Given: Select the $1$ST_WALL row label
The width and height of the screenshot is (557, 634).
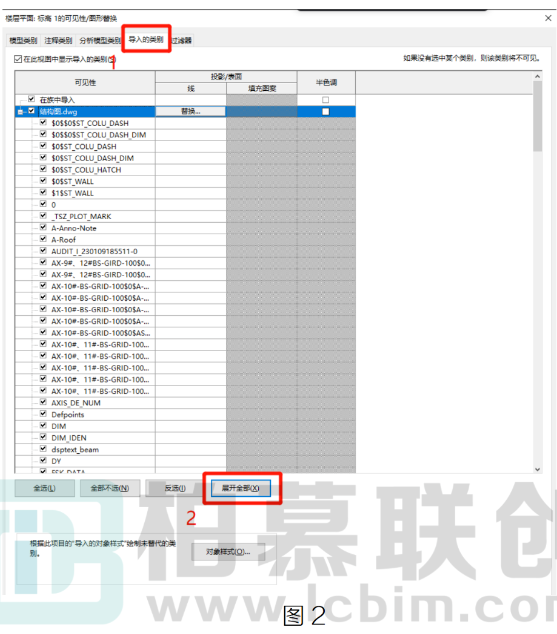Looking at the screenshot, I should pyautogui.click(x=72, y=193).
